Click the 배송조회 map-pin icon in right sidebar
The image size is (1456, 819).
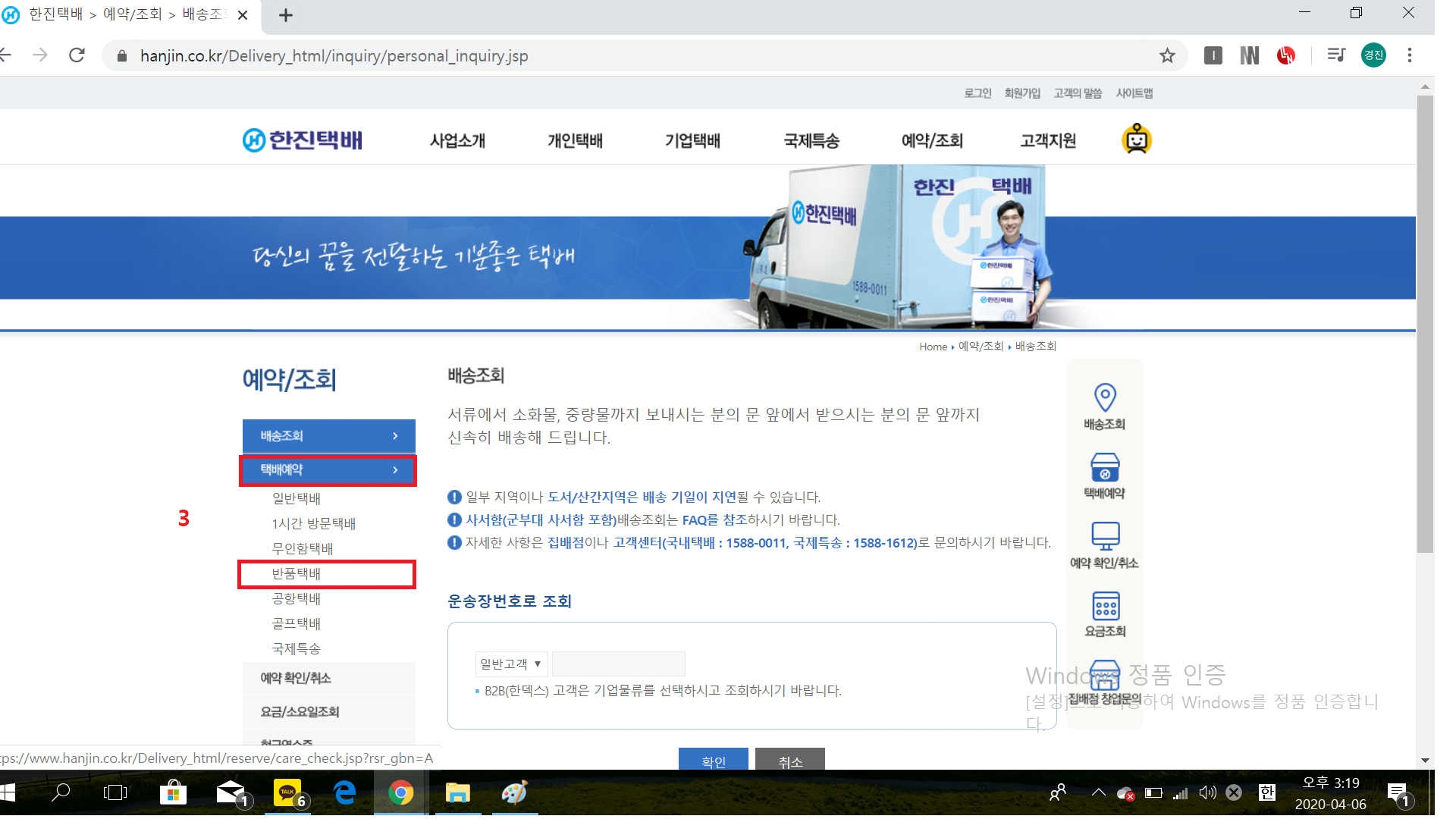[x=1105, y=397]
